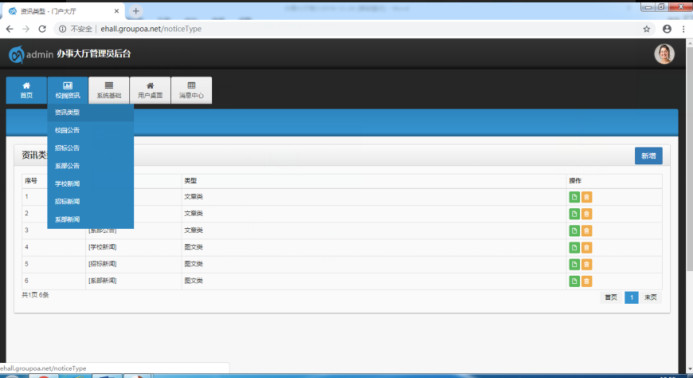Go to 末页 last page
This screenshot has width=693, height=378.
650,298
